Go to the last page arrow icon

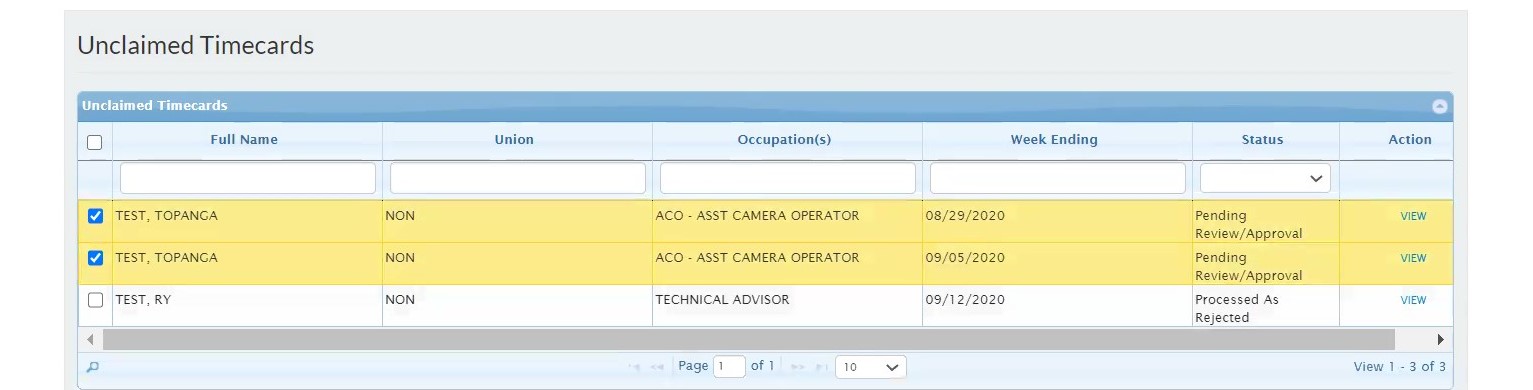click(x=820, y=367)
